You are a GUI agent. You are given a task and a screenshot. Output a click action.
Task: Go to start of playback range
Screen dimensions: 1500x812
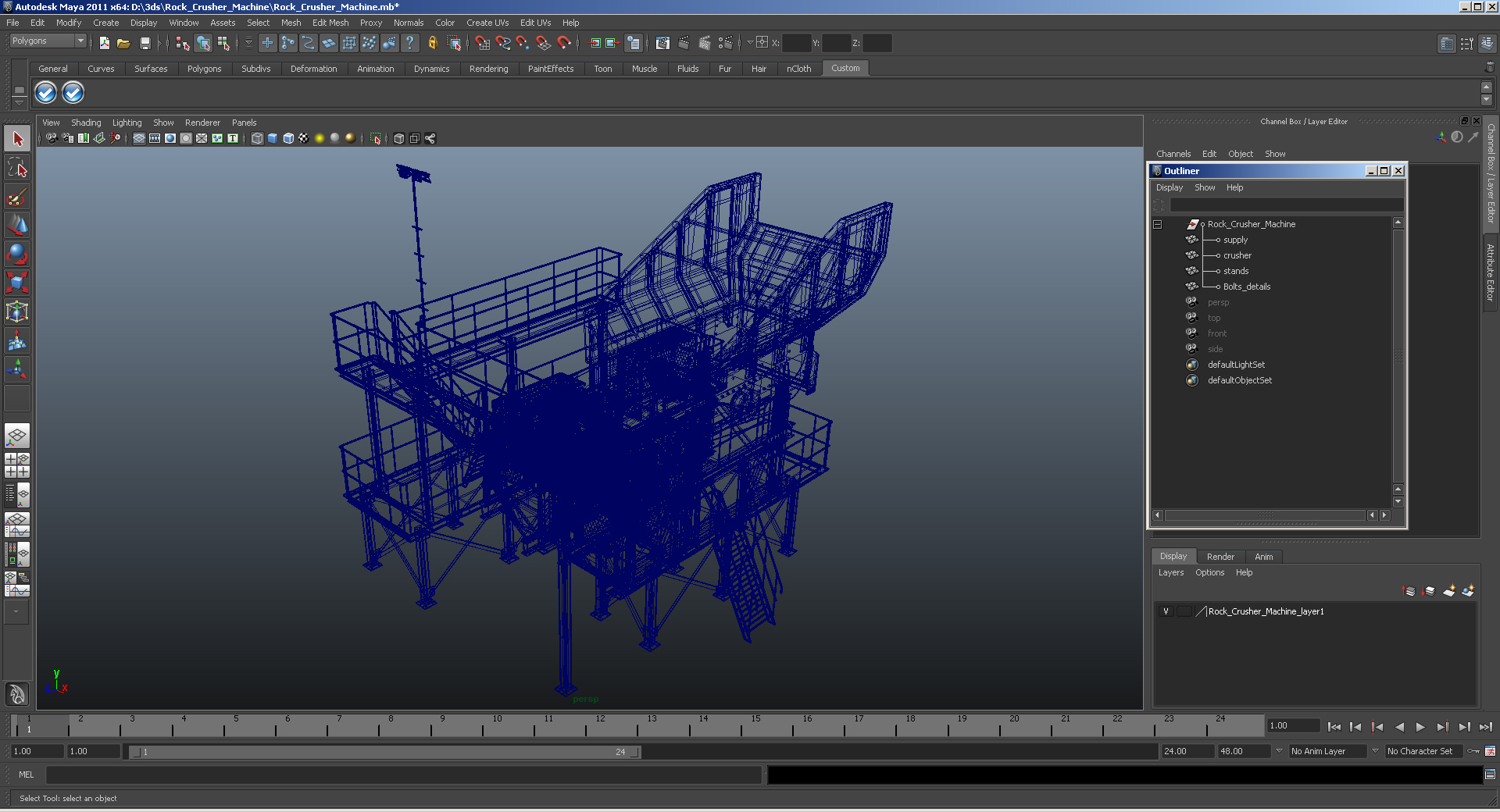click(x=1334, y=727)
